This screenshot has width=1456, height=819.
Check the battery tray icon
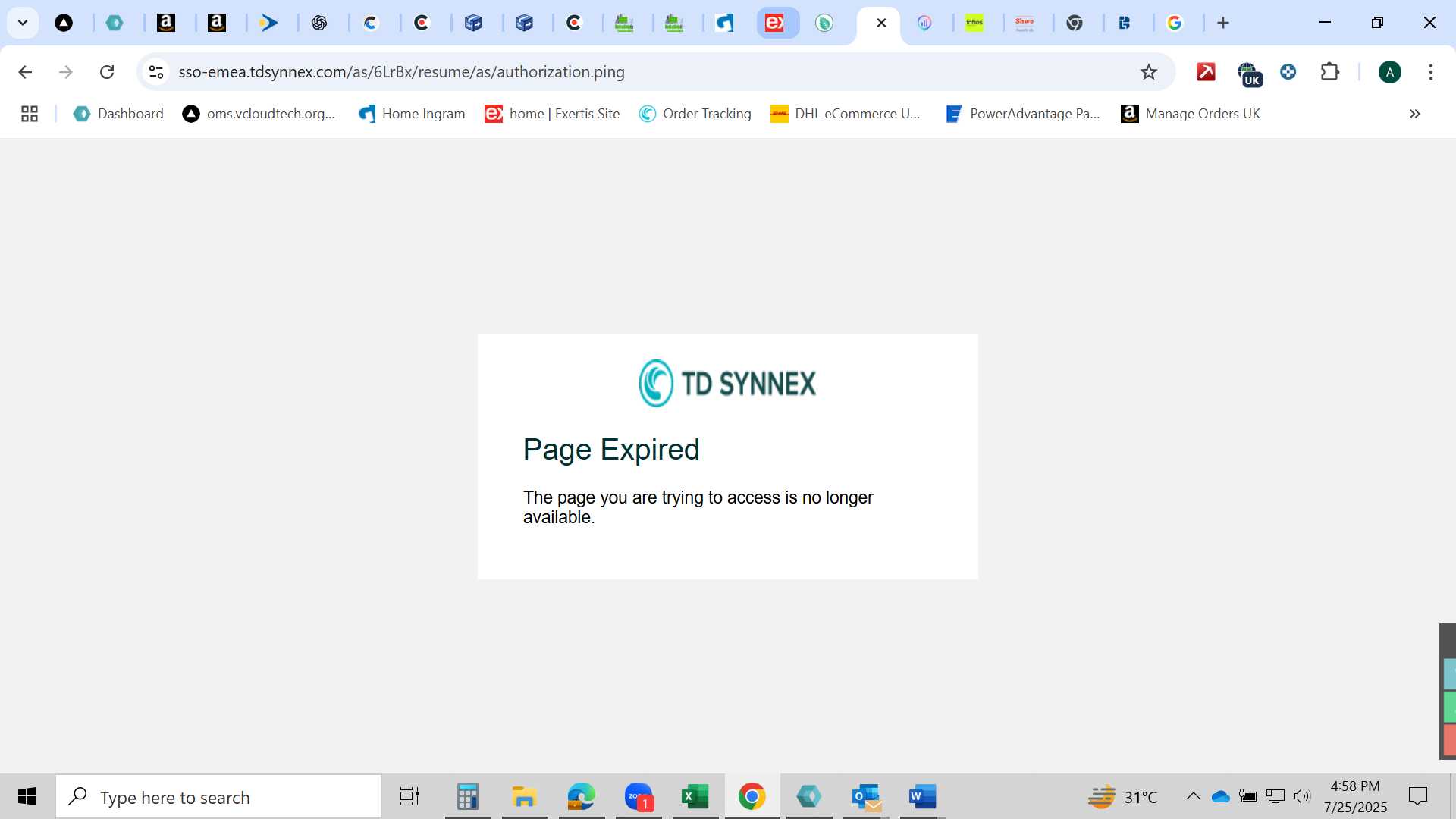[1247, 796]
